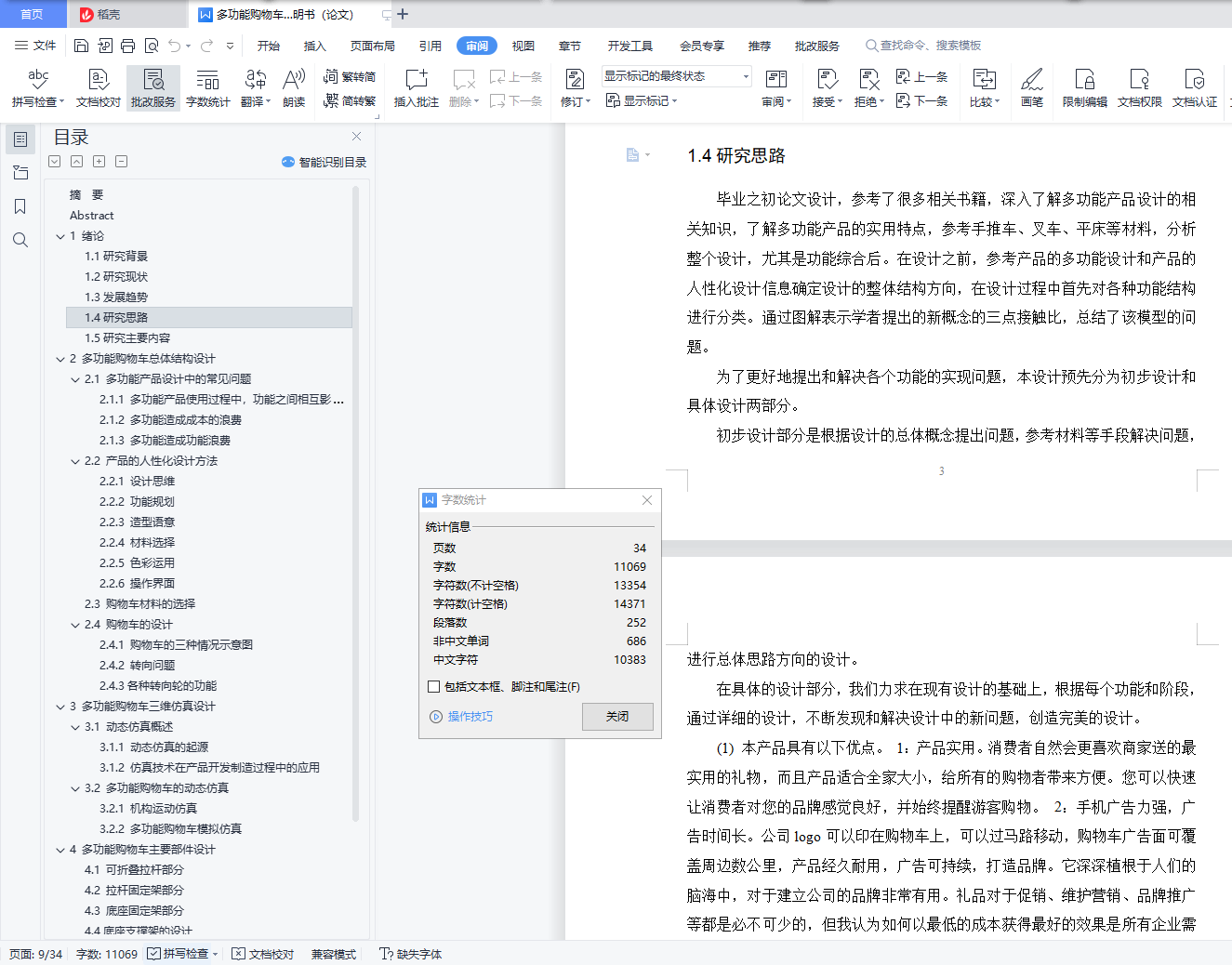Convert text with 简转繁
The image size is (1232, 965).
tap(350, 100)
